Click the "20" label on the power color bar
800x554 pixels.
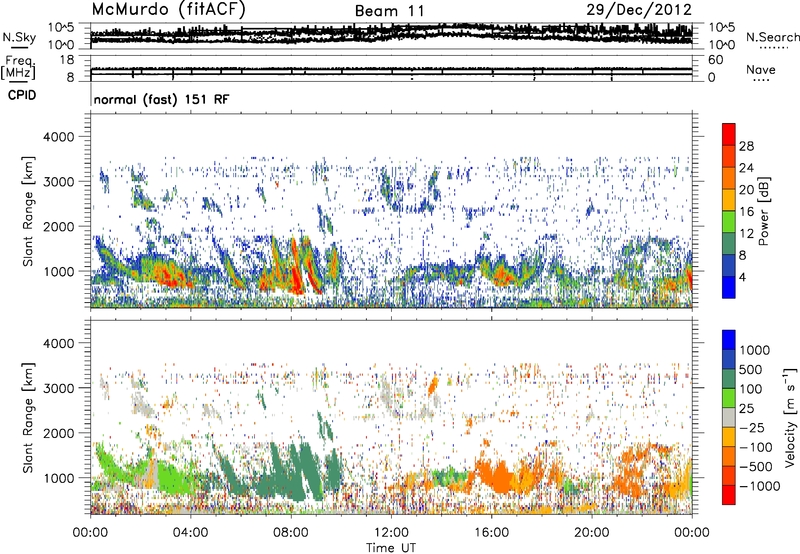pyautogui.click(x=746, y=190)
